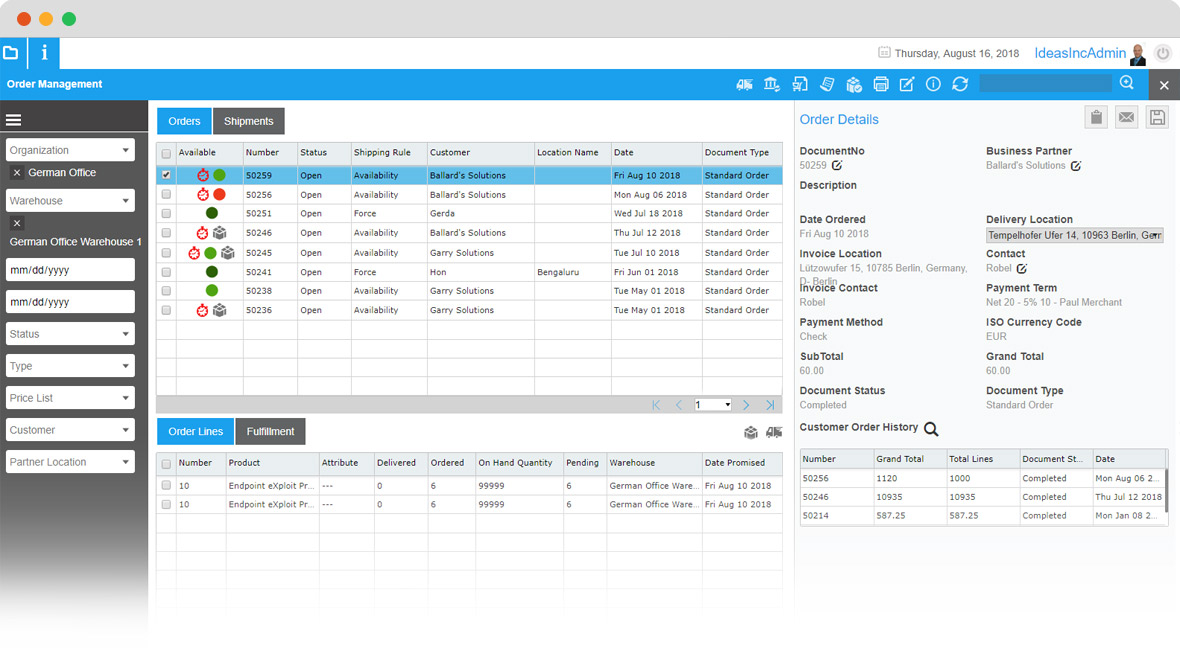Image resolution: width=1180 pixels, height=665 pixels.
Task: Open the Price List dropdown
Action: (x=70, y=398)
